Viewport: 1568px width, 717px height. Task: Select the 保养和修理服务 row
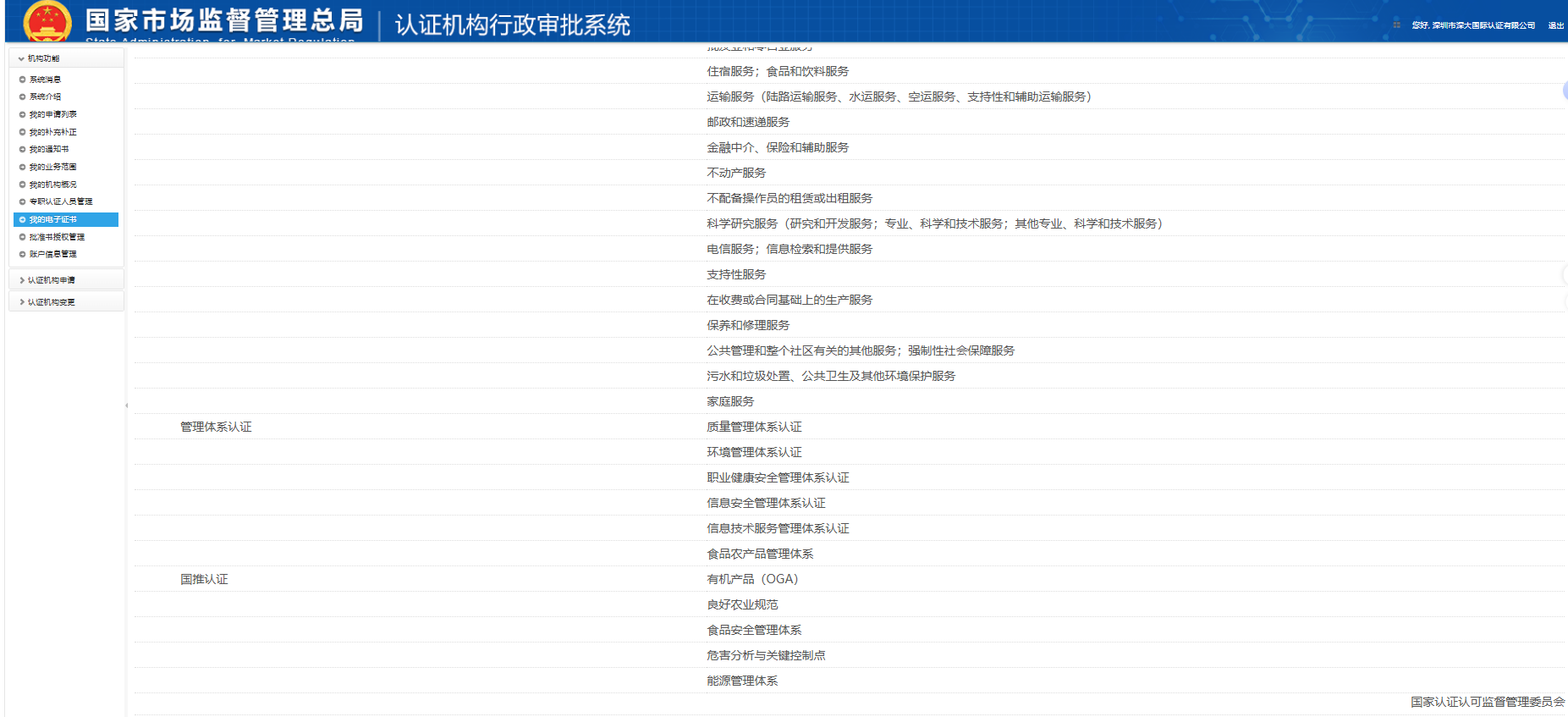849,325
